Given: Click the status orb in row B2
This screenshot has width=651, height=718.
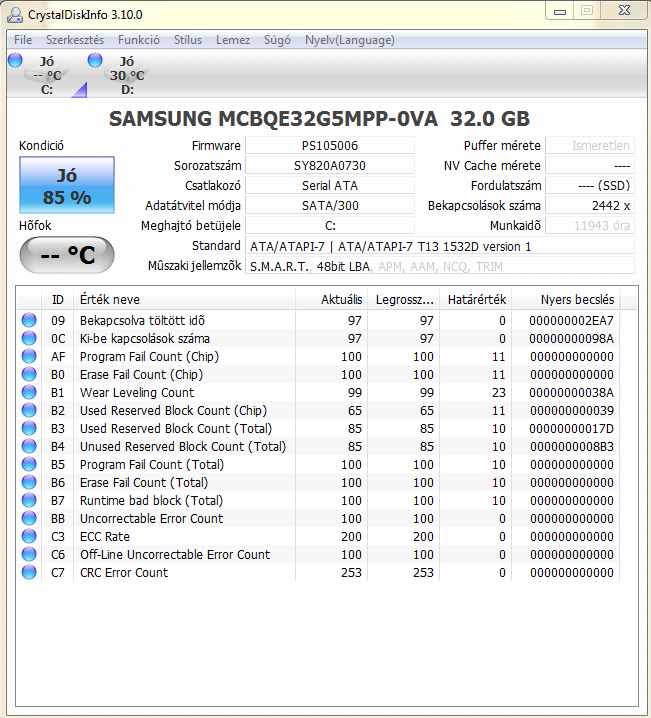Looking at the screenshot, I should coord(29,410).
